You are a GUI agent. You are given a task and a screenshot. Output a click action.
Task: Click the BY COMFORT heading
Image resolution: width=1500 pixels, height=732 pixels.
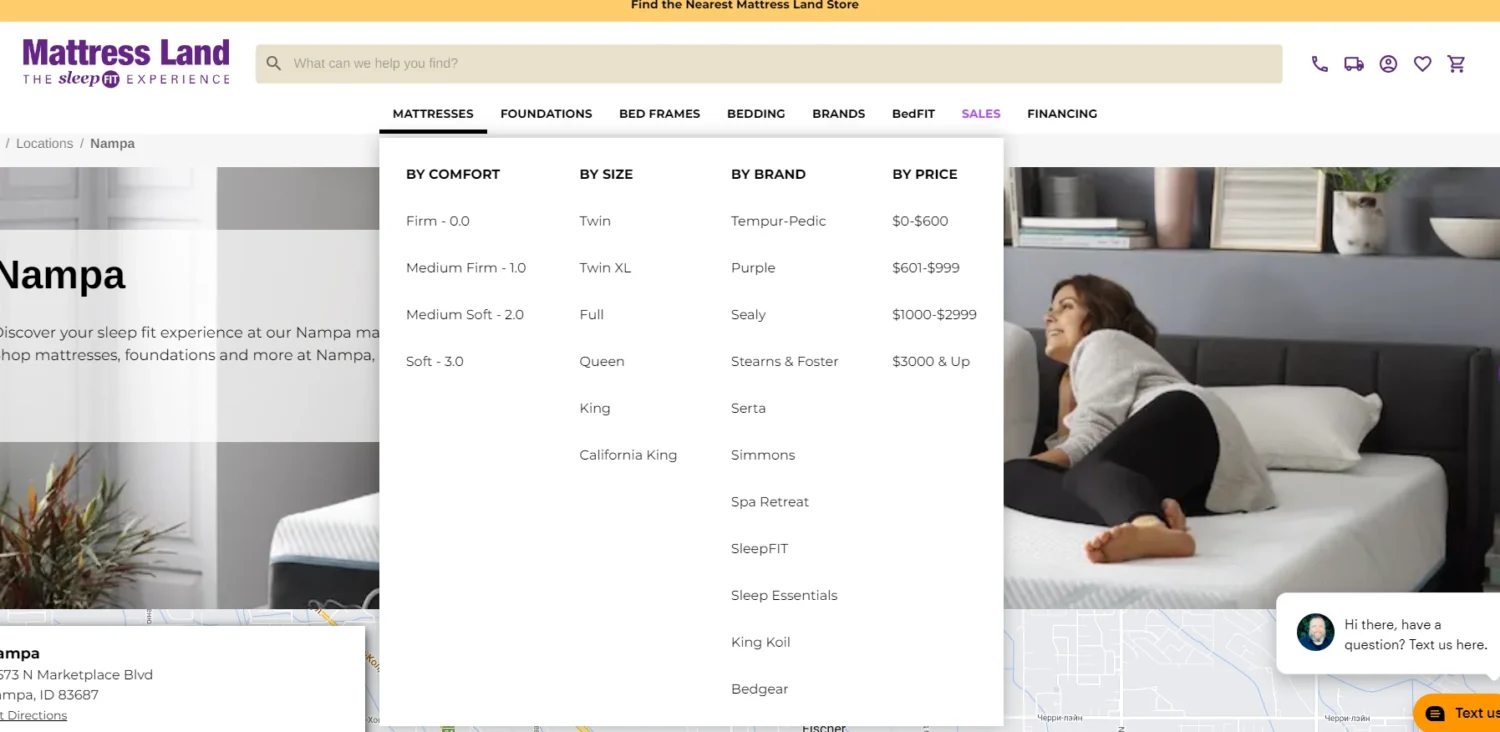pos(453,174)
